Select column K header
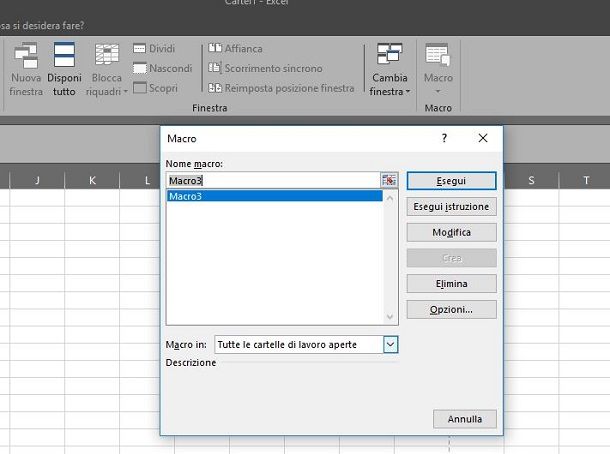610x454 pixels. (x=92, y=181)
